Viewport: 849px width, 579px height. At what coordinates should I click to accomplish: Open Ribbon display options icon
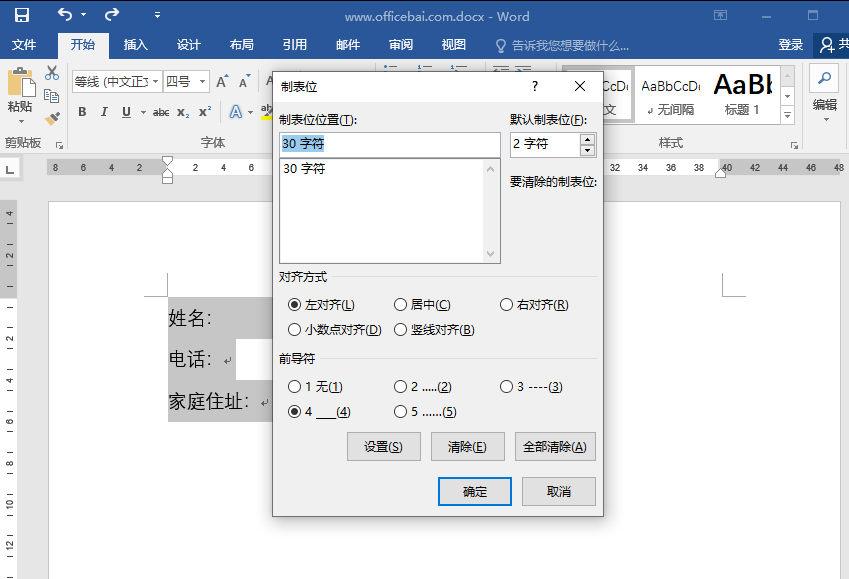(720, 15)
